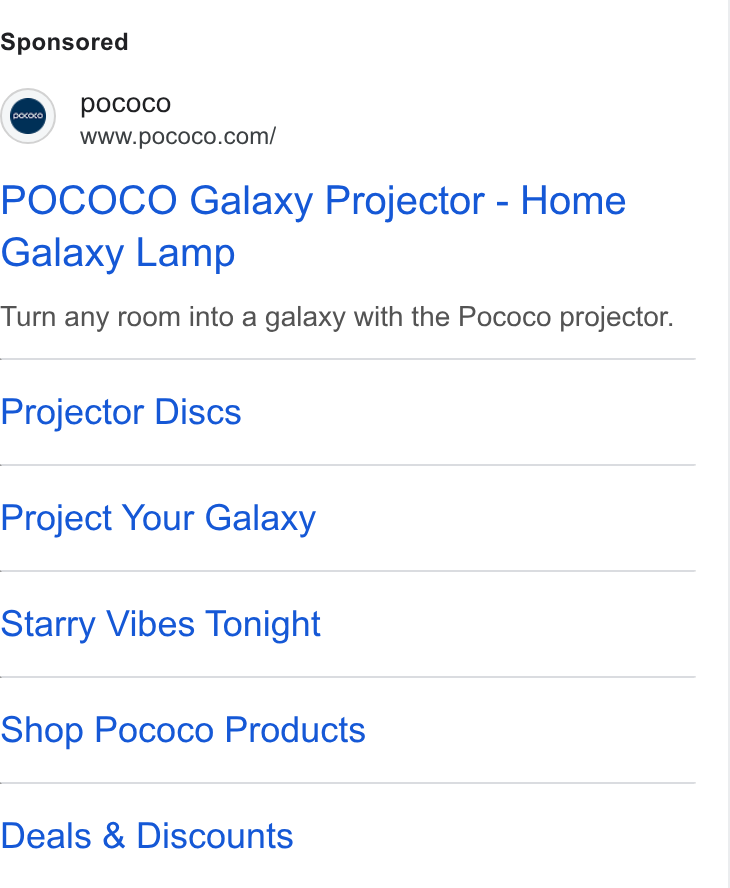Click the Sponsored label
Viewport: 730px width, 888px height.
tap(64, 42)
